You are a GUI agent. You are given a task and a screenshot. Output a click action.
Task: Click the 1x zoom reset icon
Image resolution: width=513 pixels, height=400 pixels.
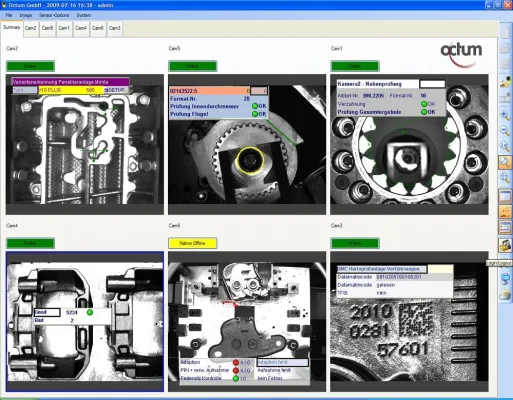[505, 146]
